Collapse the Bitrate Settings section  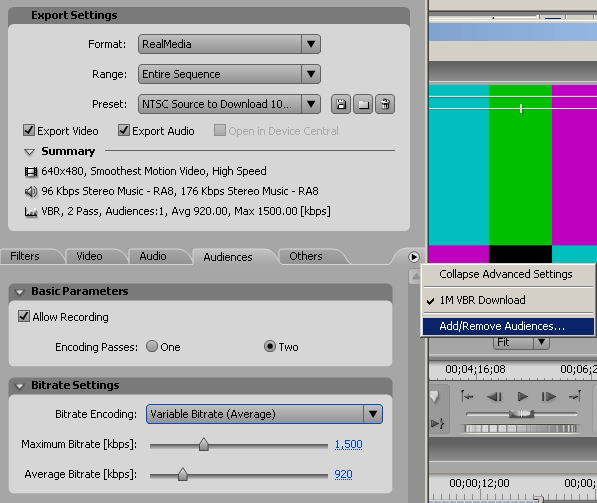[20, 386]
